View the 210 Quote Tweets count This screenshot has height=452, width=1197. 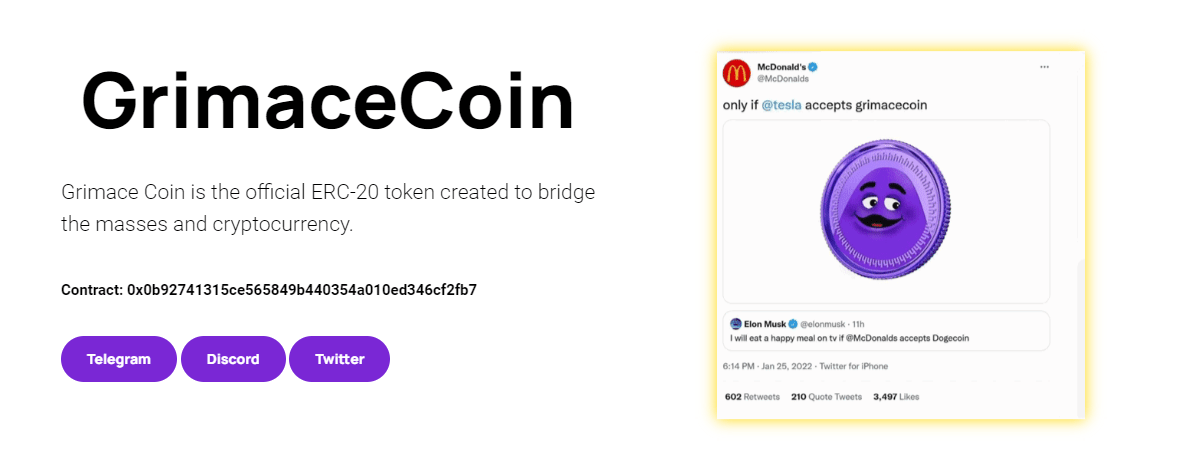pos(826,397)
